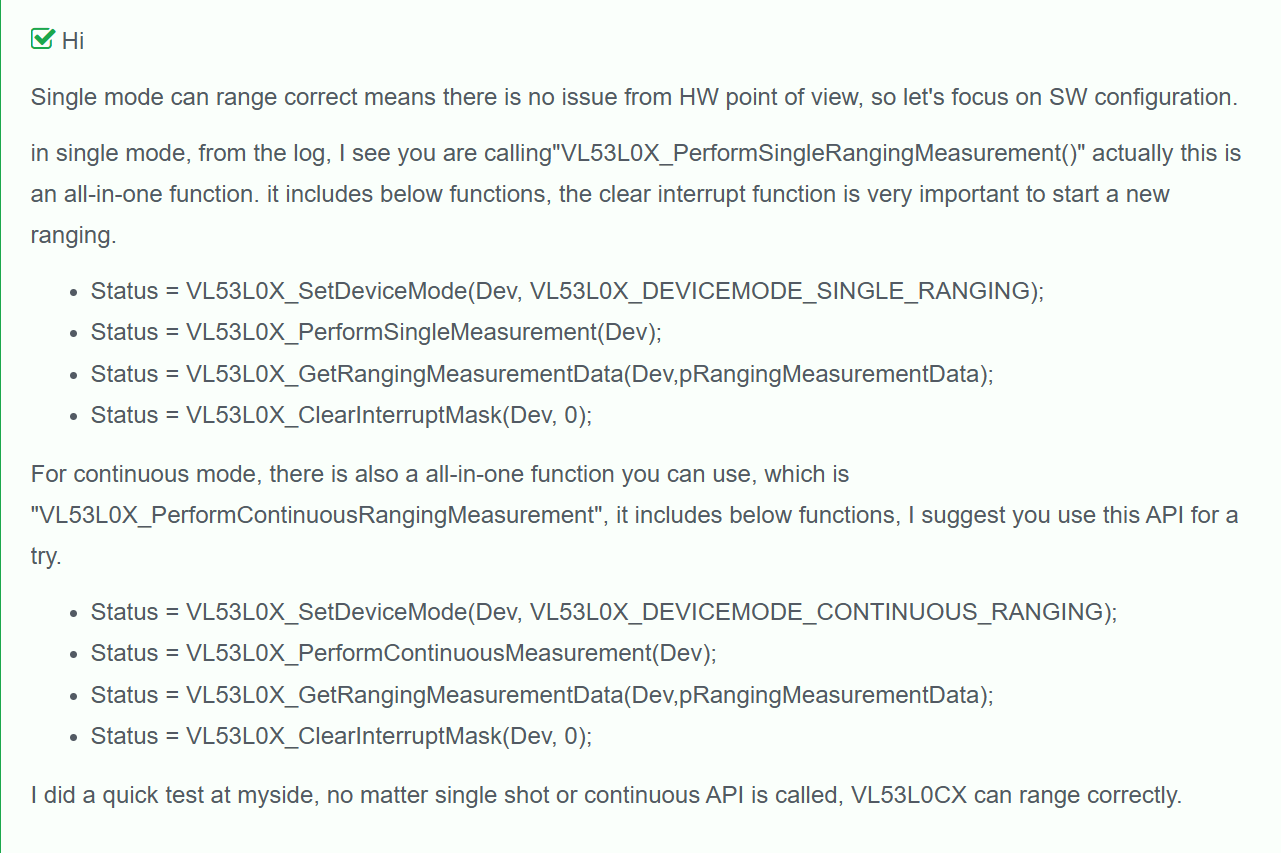Click the first ClearInterruptMask(Dev, 0) line
The width and height of the screenshot is (1281, 853).
tap(341, 415)
